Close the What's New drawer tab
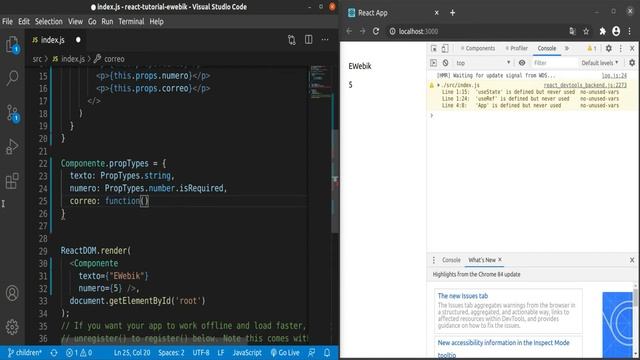 500,260
